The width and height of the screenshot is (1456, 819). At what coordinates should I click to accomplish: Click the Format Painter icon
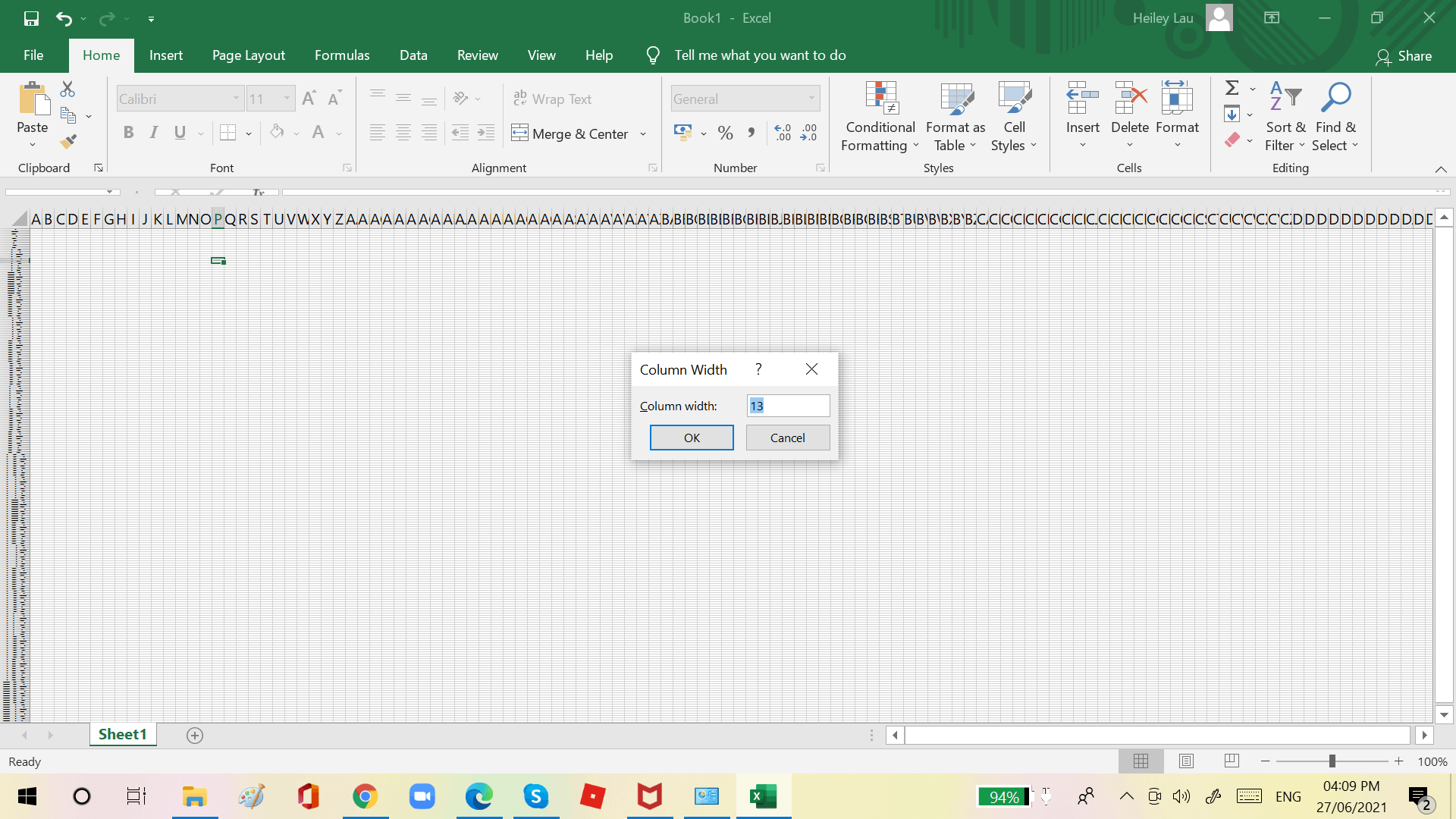(x=68, y=141)
